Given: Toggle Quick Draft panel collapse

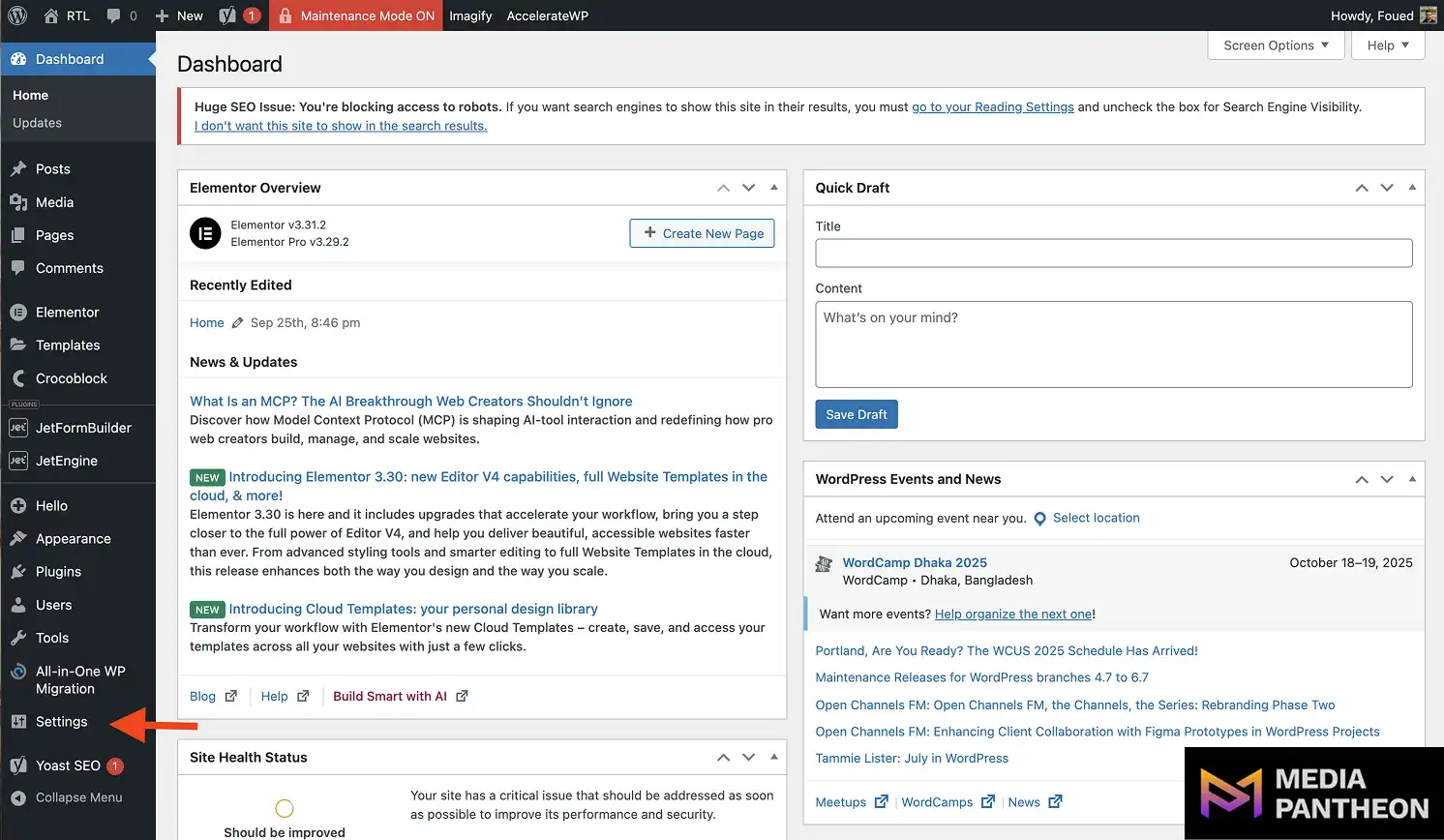Looking at the screenshot, I should point(1412,188).
